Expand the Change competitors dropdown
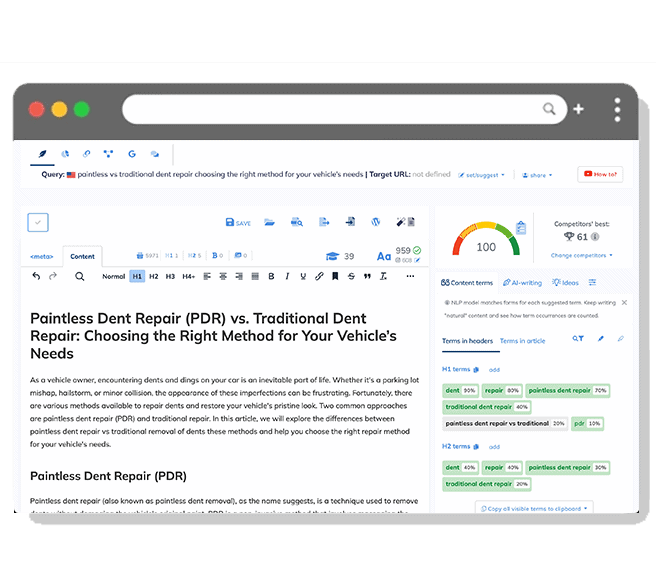656x587 pixels. pyautogui.click(x=582, y=255)
